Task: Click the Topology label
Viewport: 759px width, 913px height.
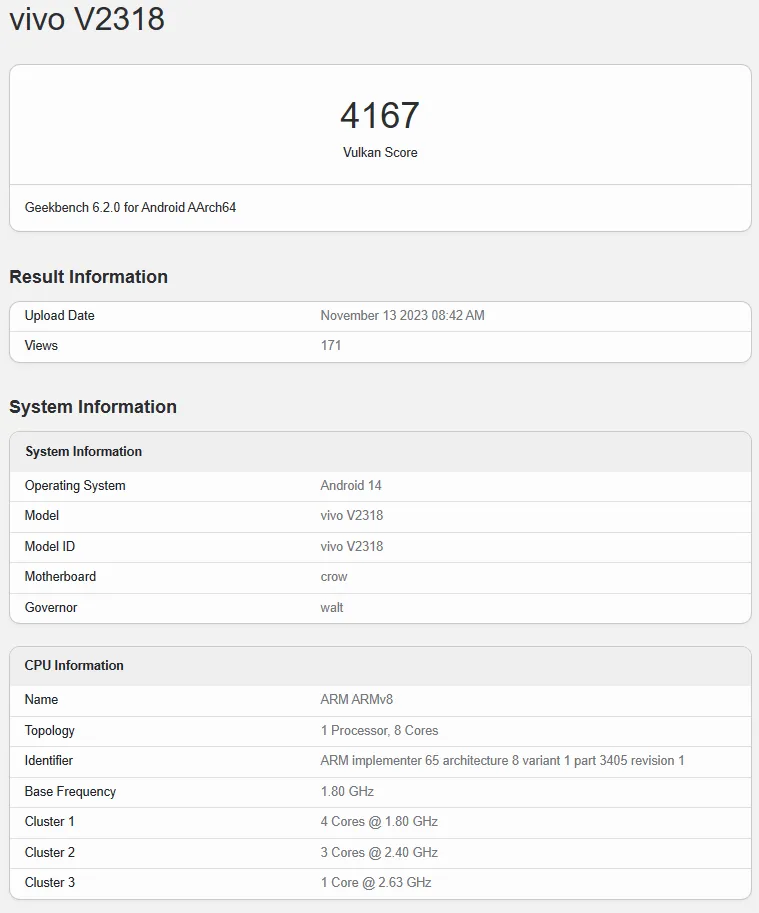Action: coord(49,731)
